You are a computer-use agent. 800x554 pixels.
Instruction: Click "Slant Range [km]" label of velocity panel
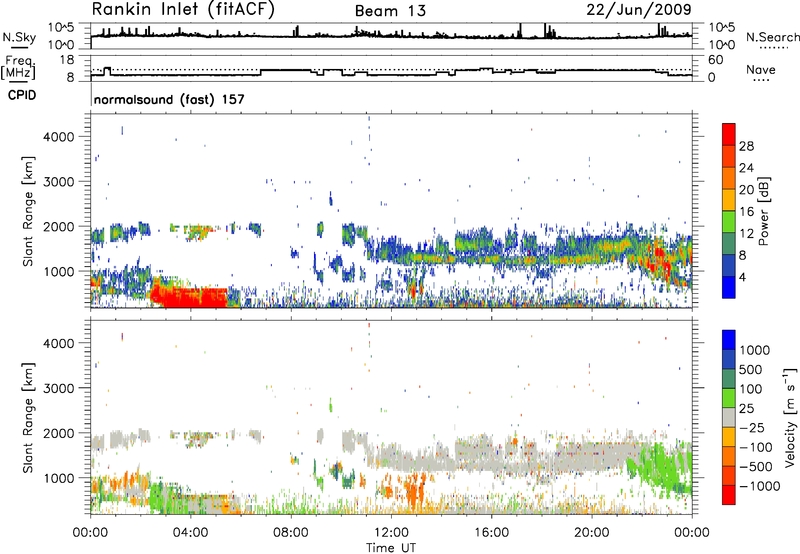coord(28,417)
